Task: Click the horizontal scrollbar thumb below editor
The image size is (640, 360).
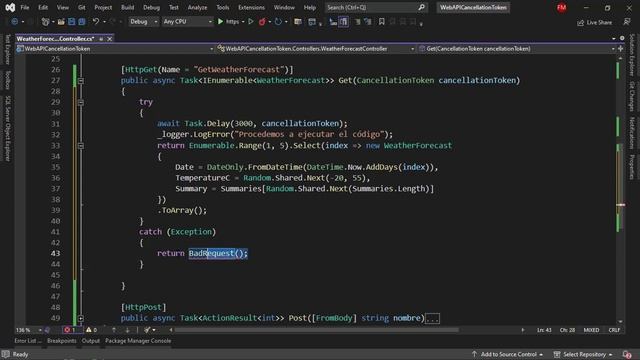Action: click(316, 330)
